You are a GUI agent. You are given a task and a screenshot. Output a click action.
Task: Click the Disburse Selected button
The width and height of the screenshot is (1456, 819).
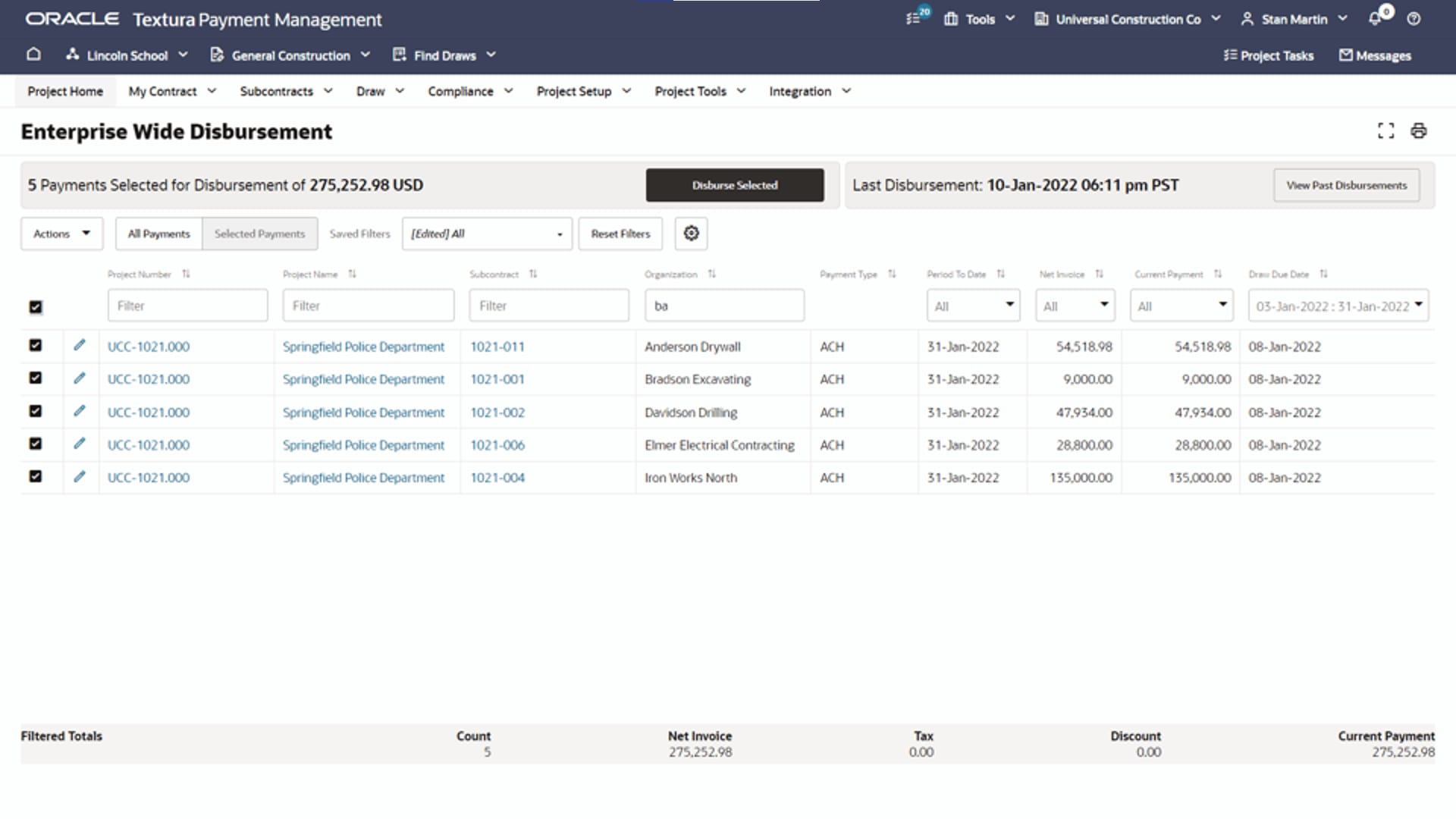click(x=734, y=185)
